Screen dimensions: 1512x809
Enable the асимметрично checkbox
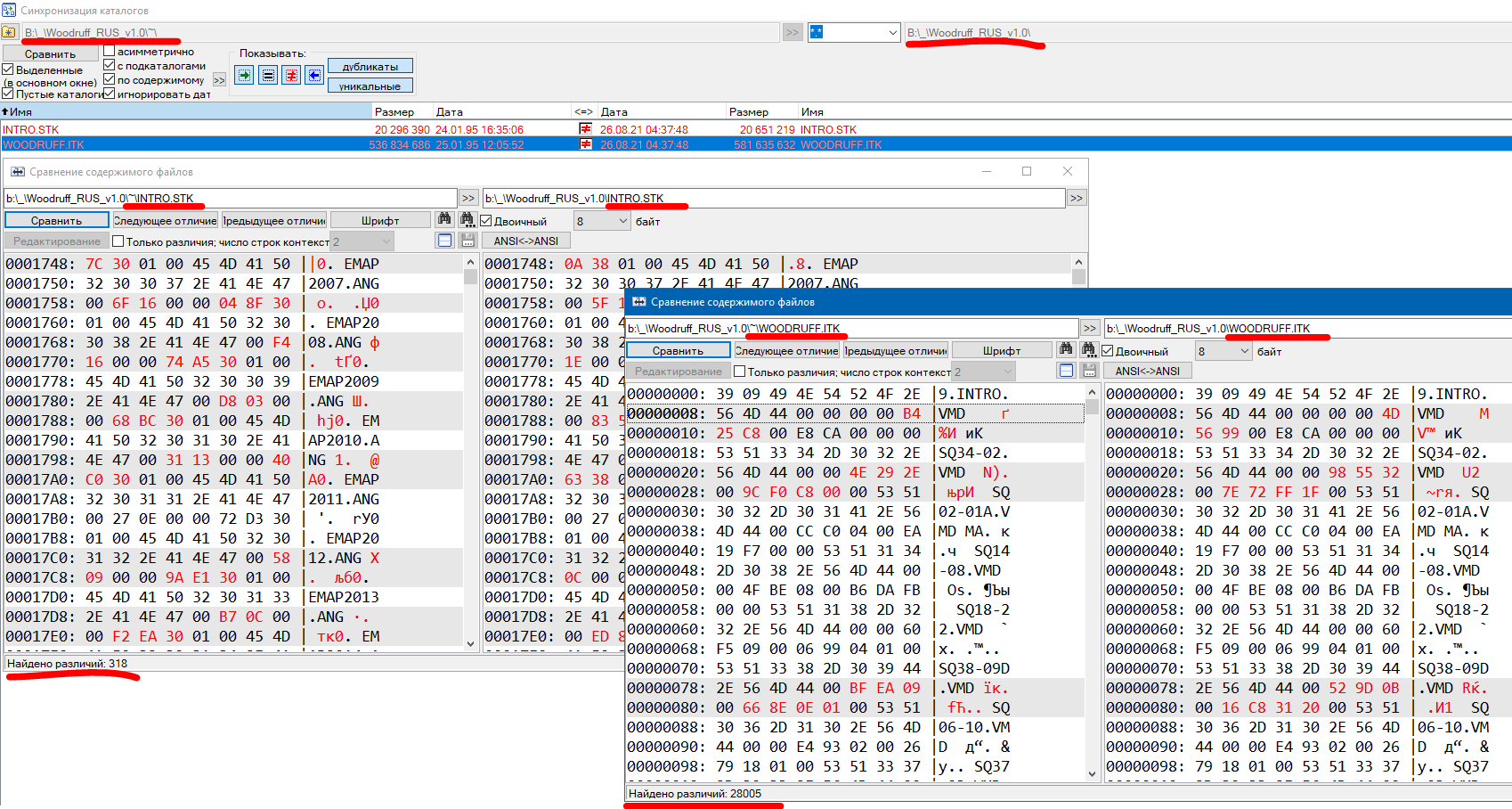[x=110, y=52]
